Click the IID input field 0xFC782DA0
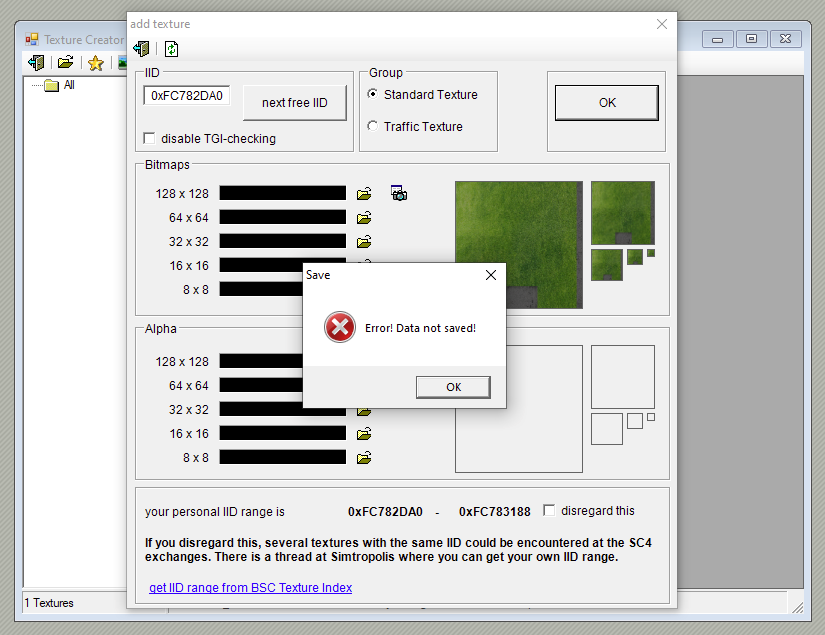This screenshot has height=635, width=825. (x=187, y=95)
